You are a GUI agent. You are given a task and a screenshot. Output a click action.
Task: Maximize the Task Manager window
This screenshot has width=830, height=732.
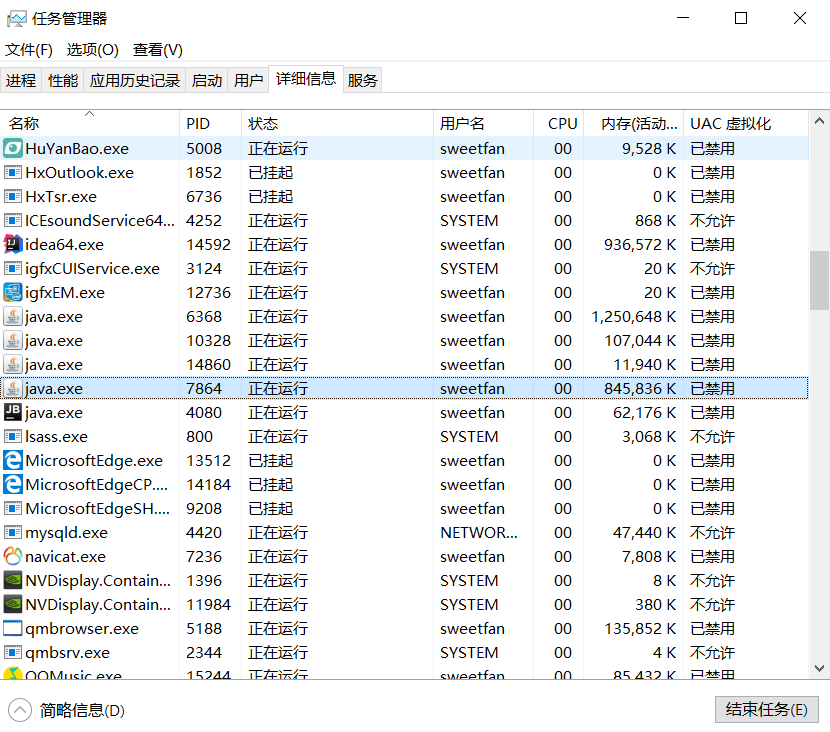tap(741, 19)
